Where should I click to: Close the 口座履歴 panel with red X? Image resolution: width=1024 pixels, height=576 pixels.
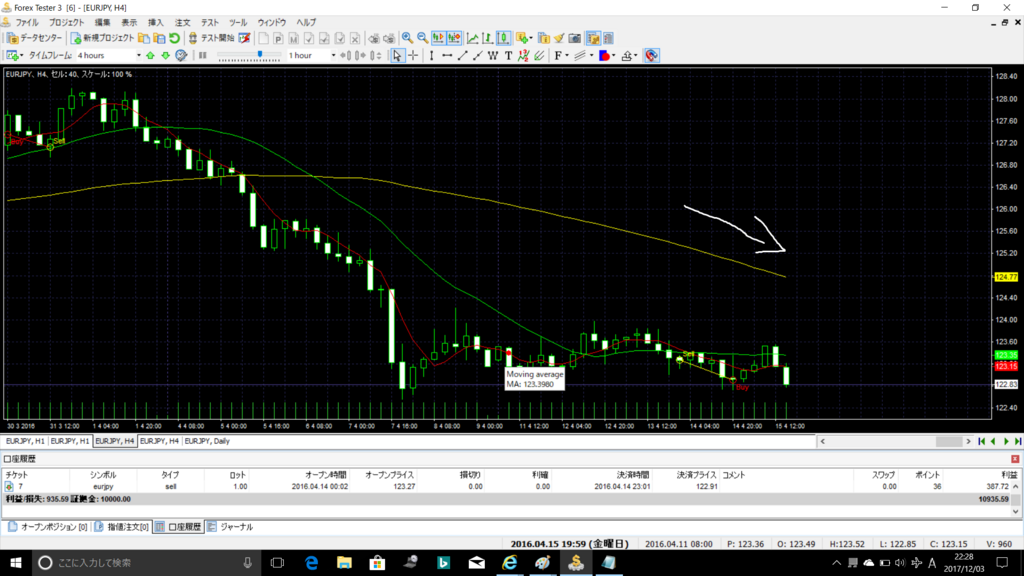click(1015, 459)
